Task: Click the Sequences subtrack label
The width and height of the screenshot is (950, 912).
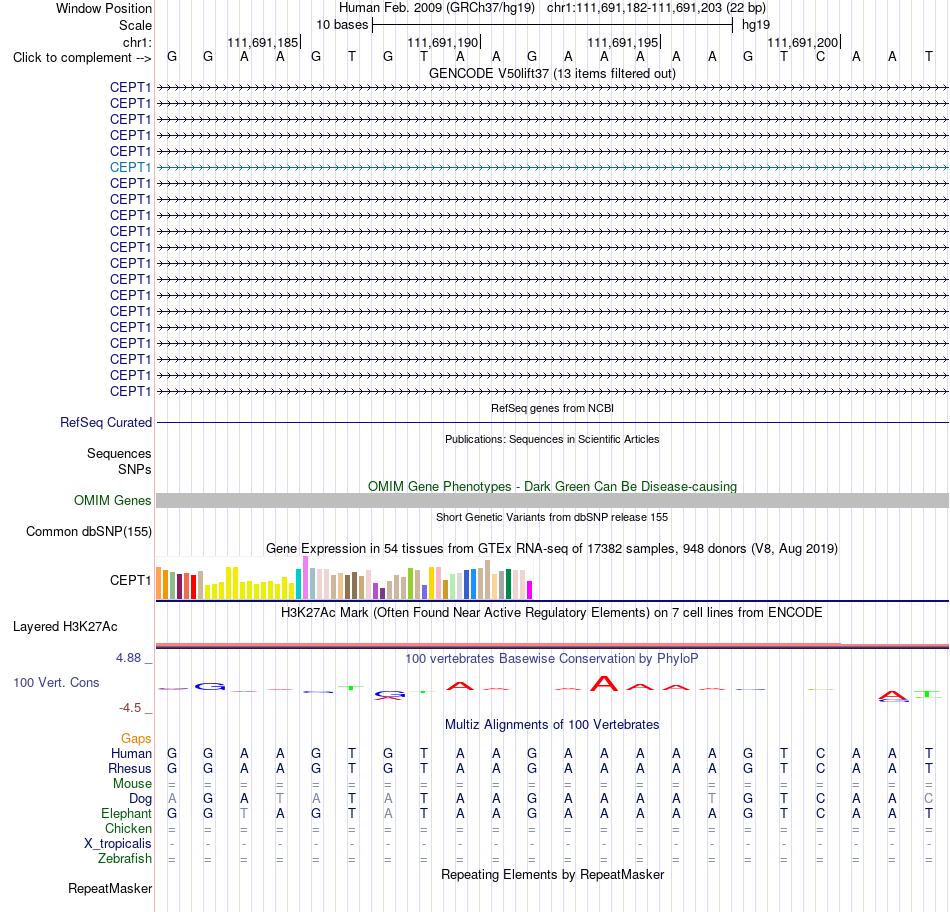Action: click(x=119, y=453)
